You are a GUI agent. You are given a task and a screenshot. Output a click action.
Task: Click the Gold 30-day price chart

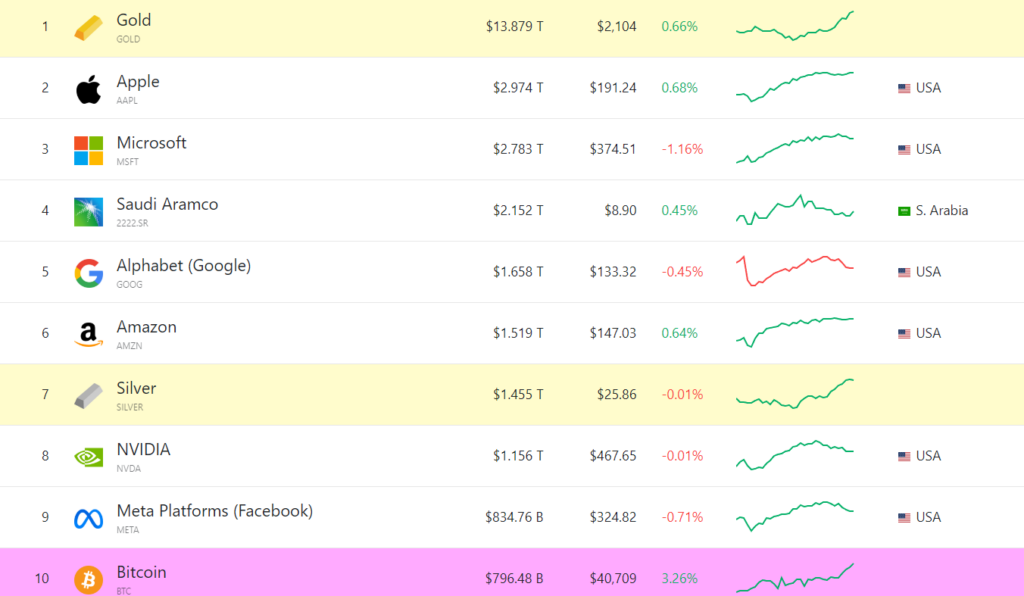[x=795, y=26]
